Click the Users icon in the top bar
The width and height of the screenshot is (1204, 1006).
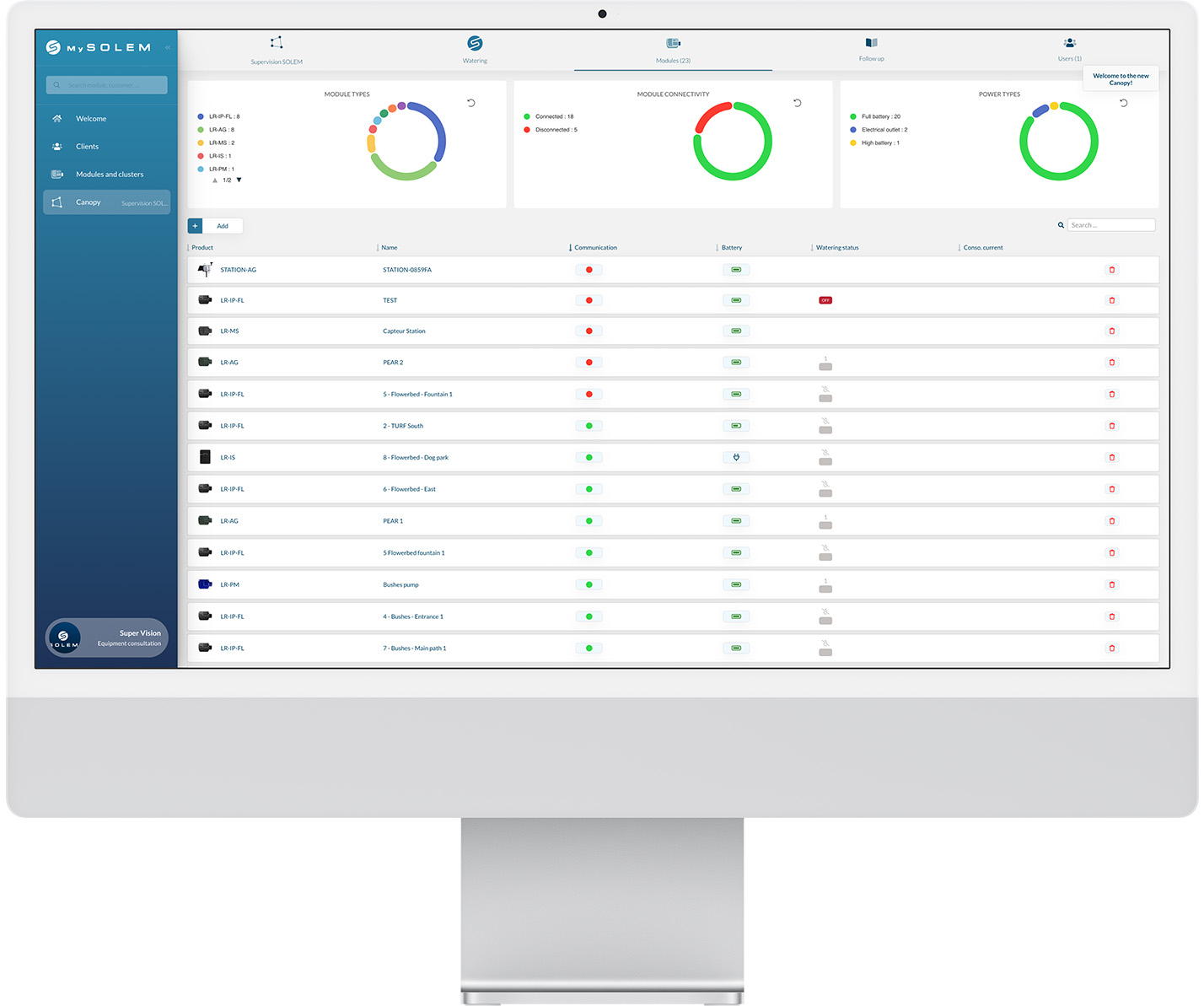(1069, 43)
